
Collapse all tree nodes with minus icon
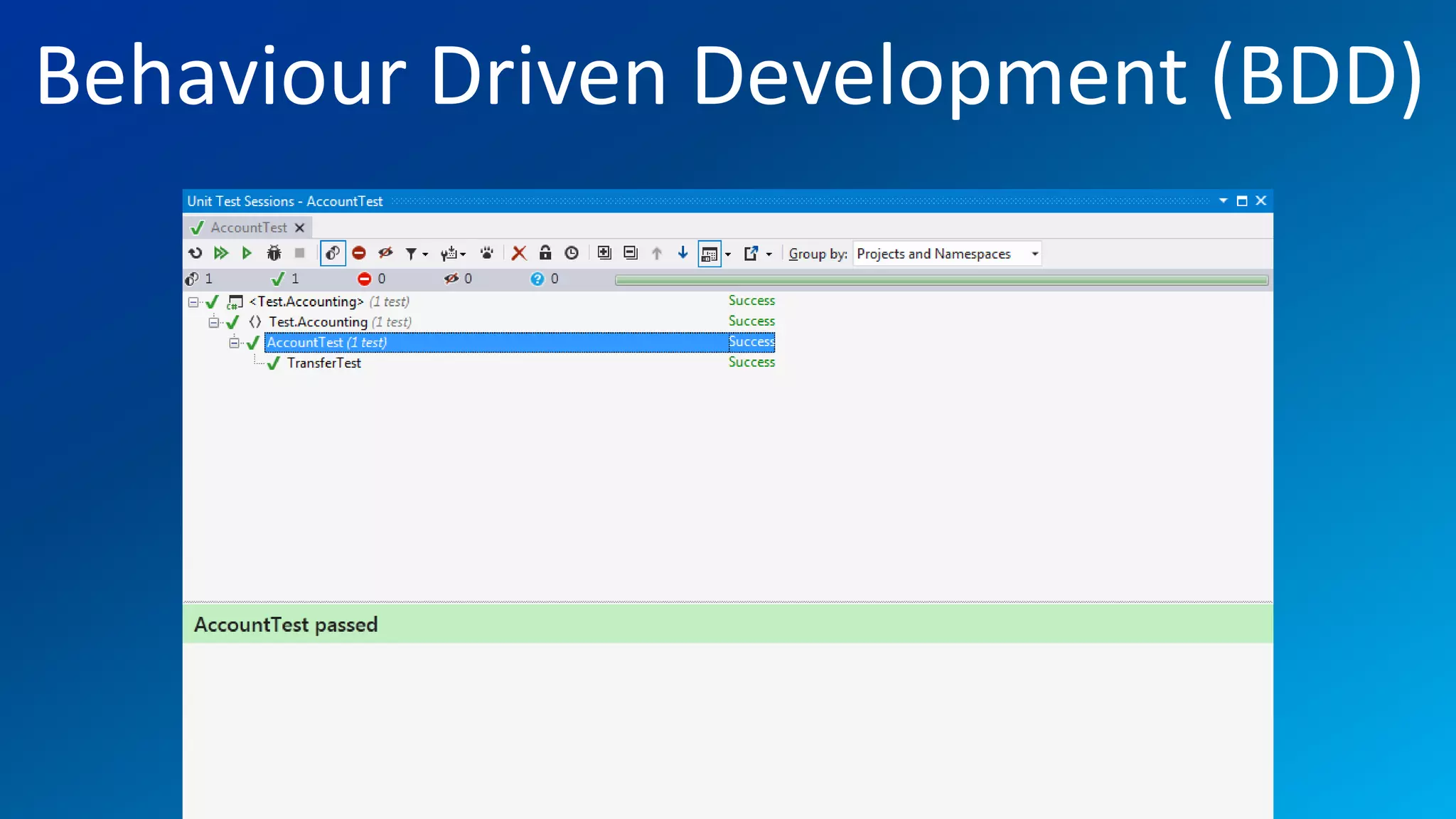coord(631,253)
